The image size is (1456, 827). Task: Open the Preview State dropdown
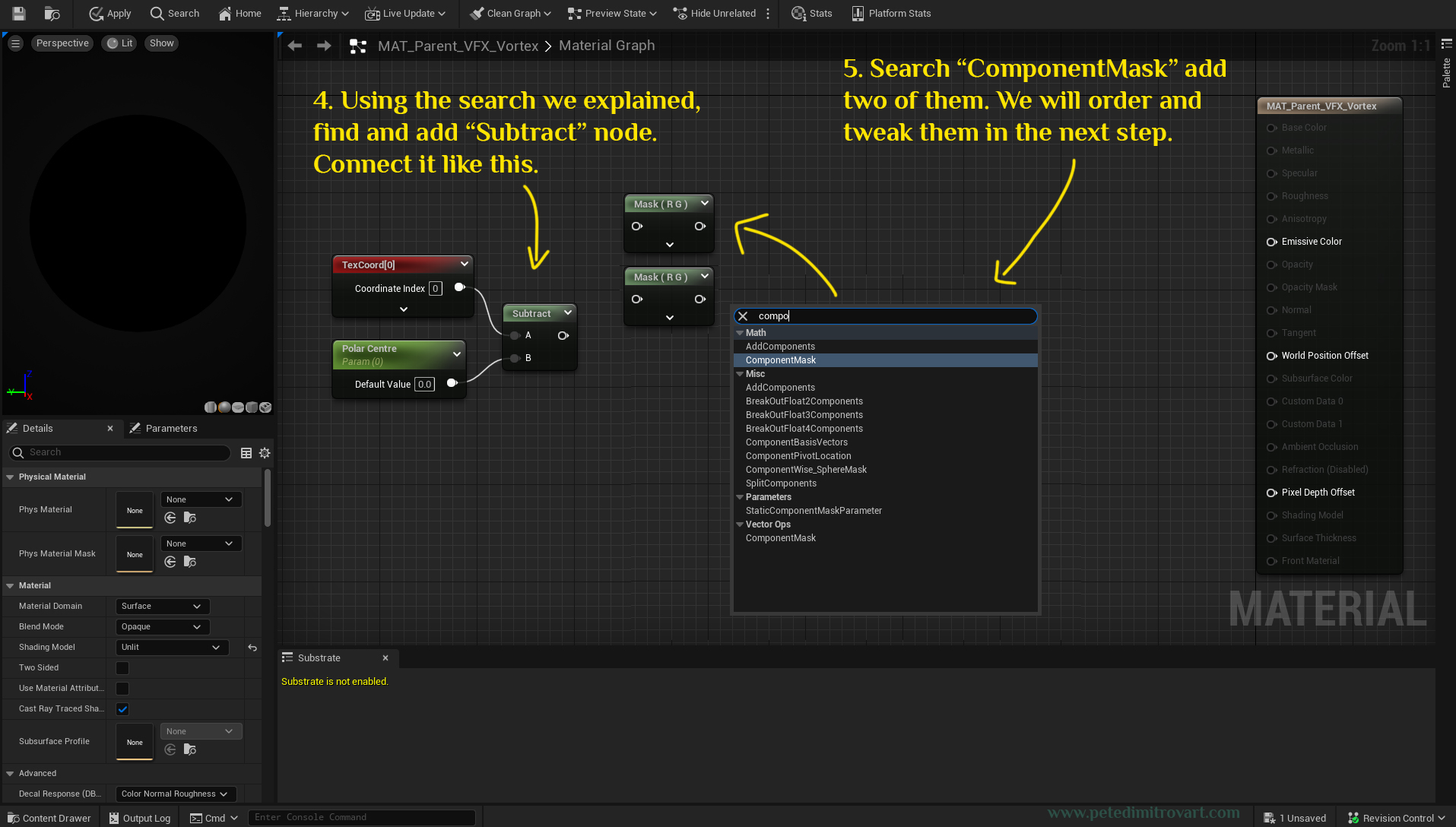(612, 13)
